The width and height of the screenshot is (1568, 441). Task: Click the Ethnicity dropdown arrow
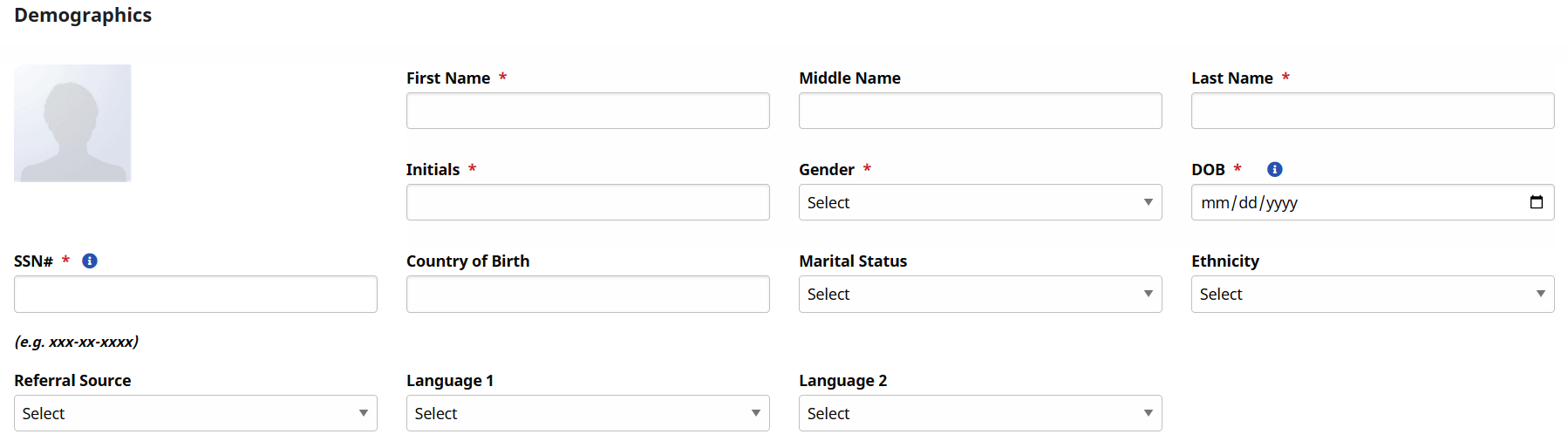[1540, 295]
